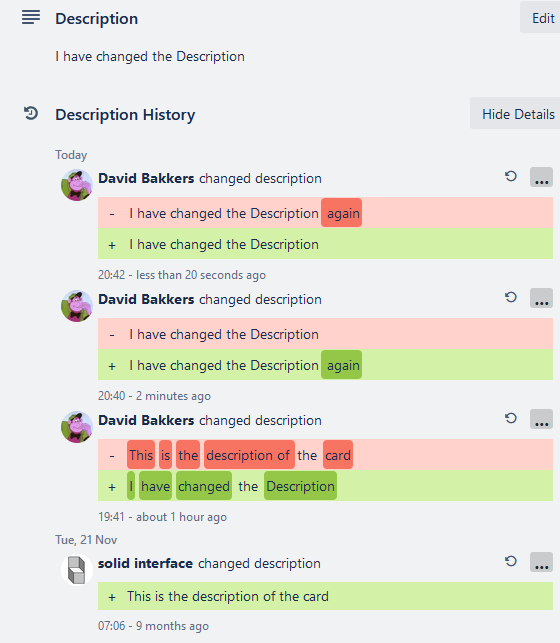The width and height of the screenshot is (560, 643).
Task: Open more options for the 19:41 entry
Action: pos(542,419)
